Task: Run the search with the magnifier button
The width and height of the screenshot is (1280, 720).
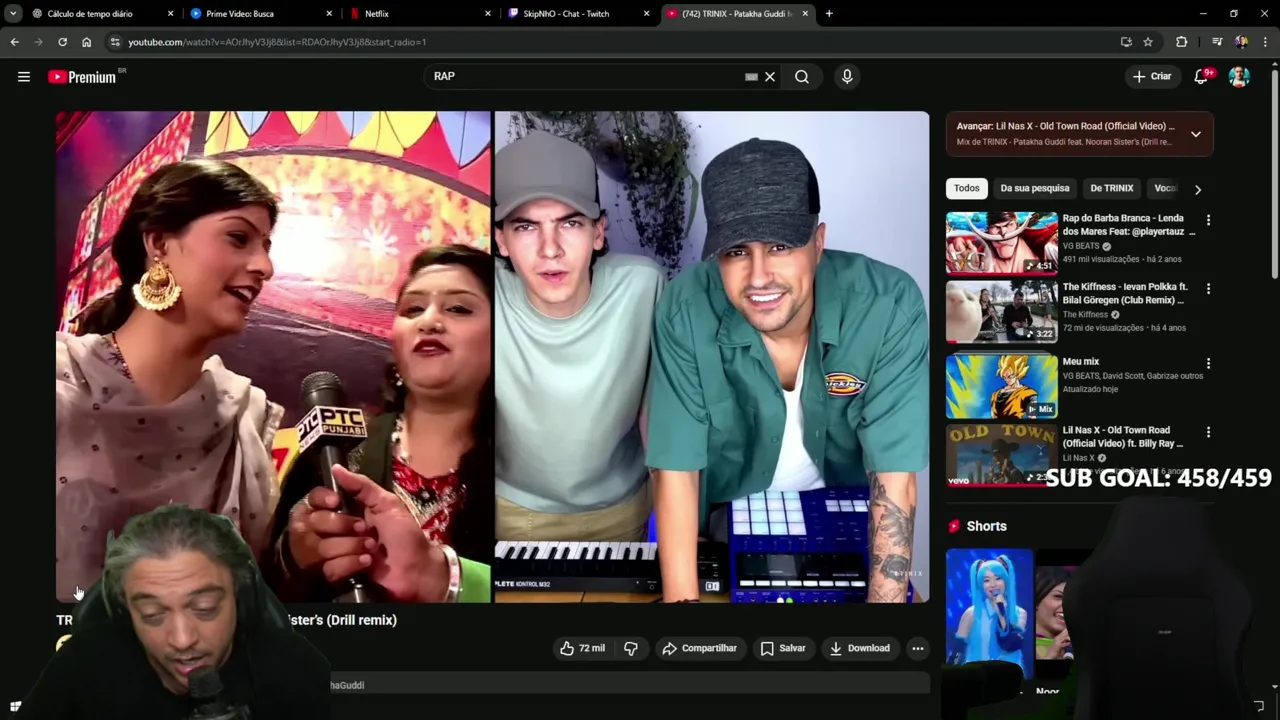Action: click(x=802, y=77)
